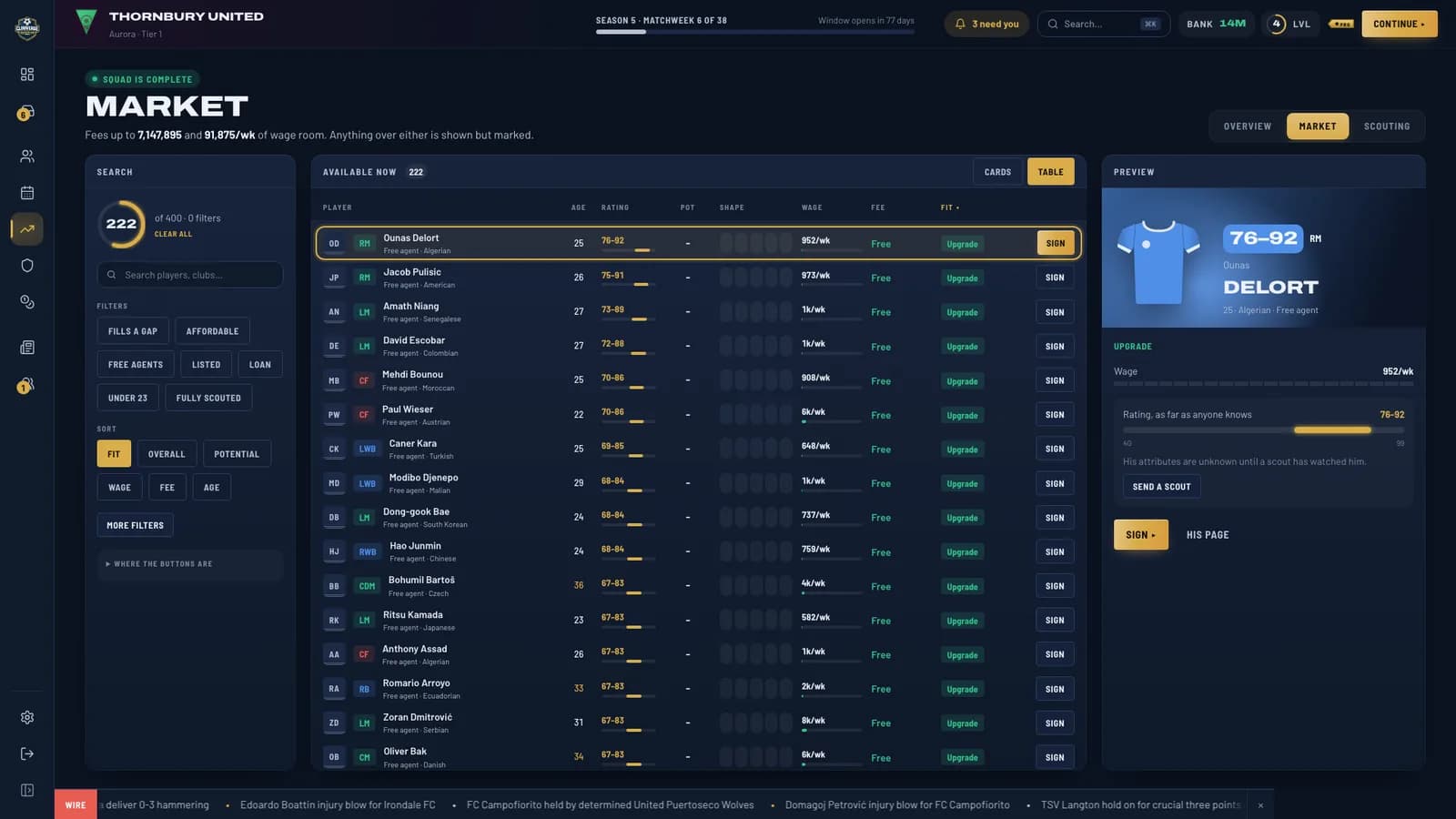Toggle the 'Free agents' filter

coord(136,365)
